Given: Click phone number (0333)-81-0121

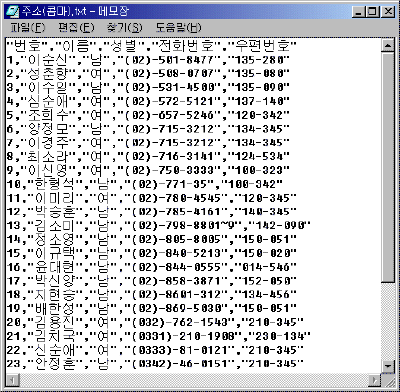Looking at the screenshot, I should [181, 350].
